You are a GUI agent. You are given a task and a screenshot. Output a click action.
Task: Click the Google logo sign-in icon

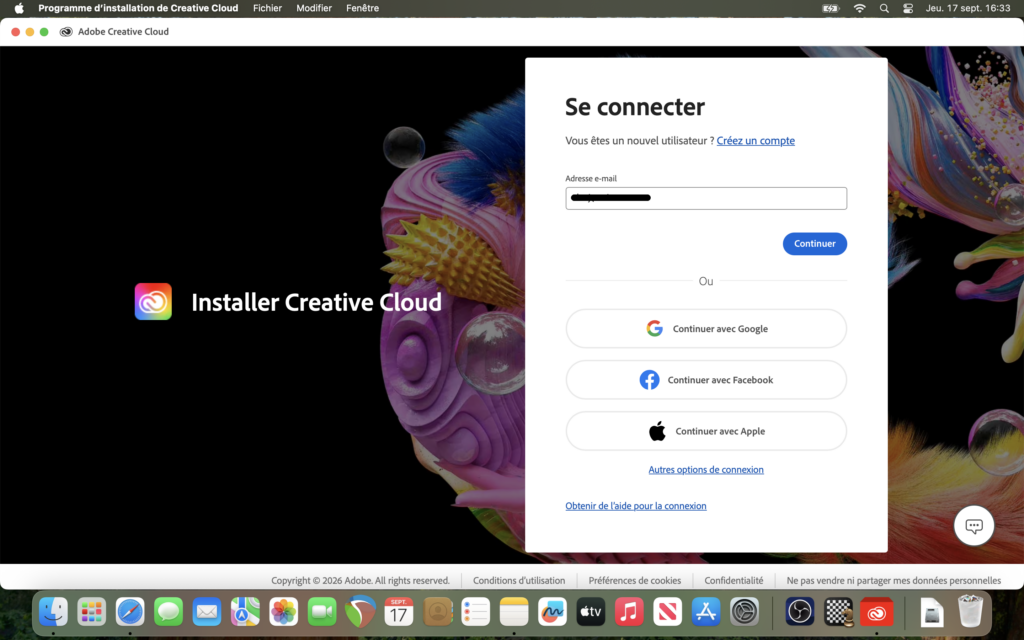click(654, 328)
